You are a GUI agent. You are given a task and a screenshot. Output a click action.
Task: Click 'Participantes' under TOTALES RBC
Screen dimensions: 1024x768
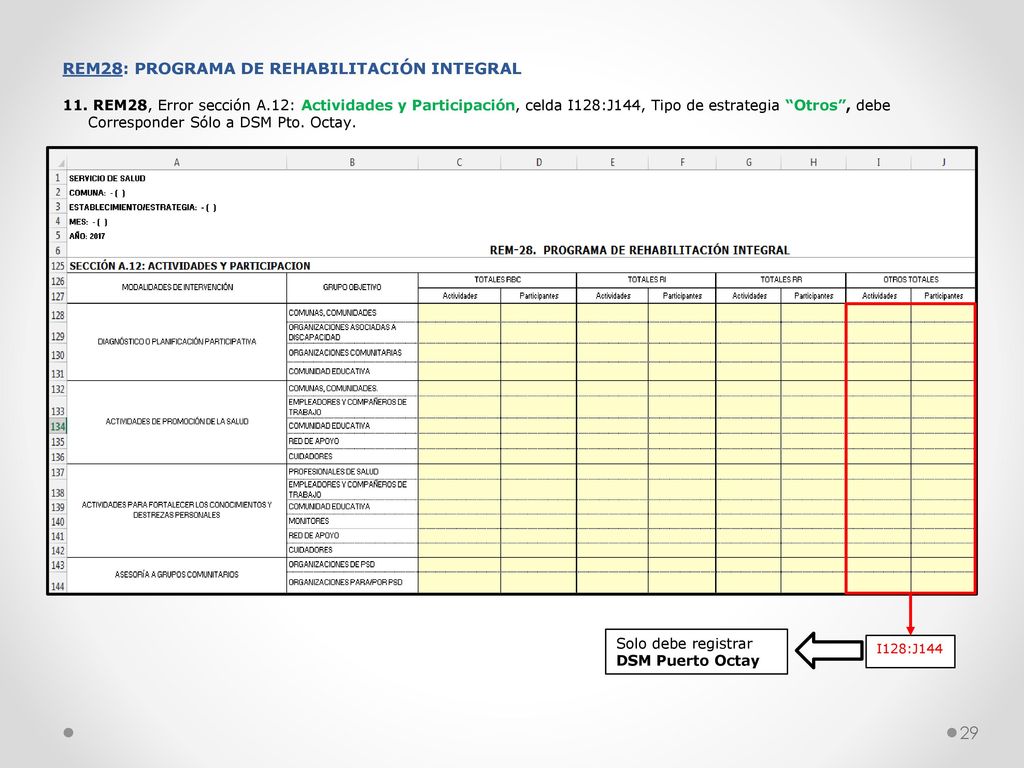point(539,296)
